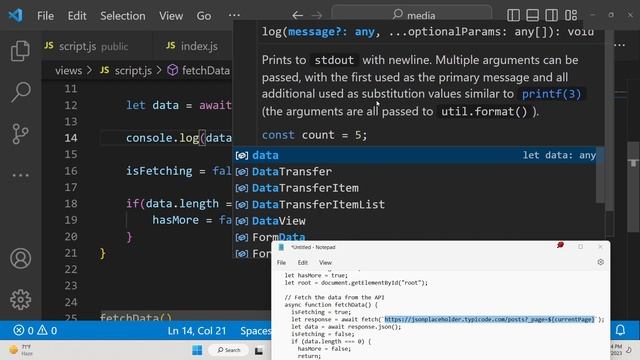Open Notepad View menu

(325, 262)
